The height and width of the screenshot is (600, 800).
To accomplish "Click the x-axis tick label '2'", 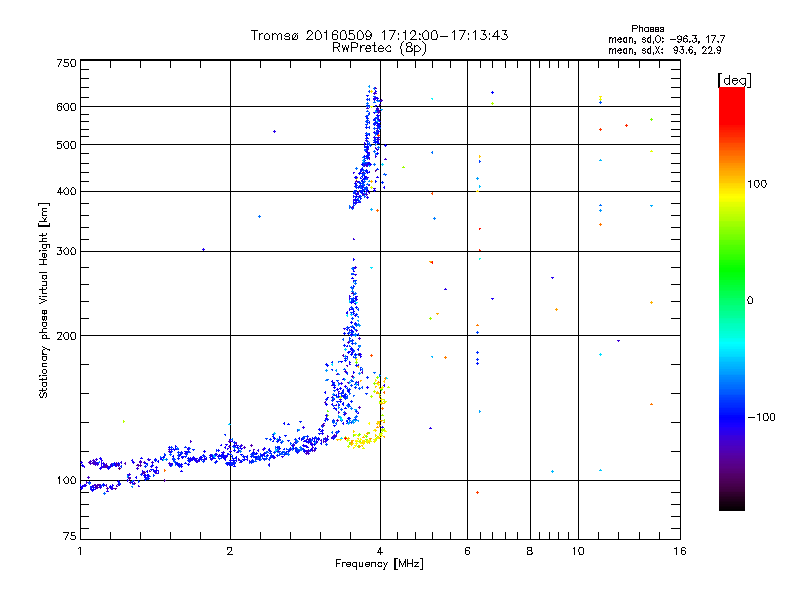I will tap(230, 551).
